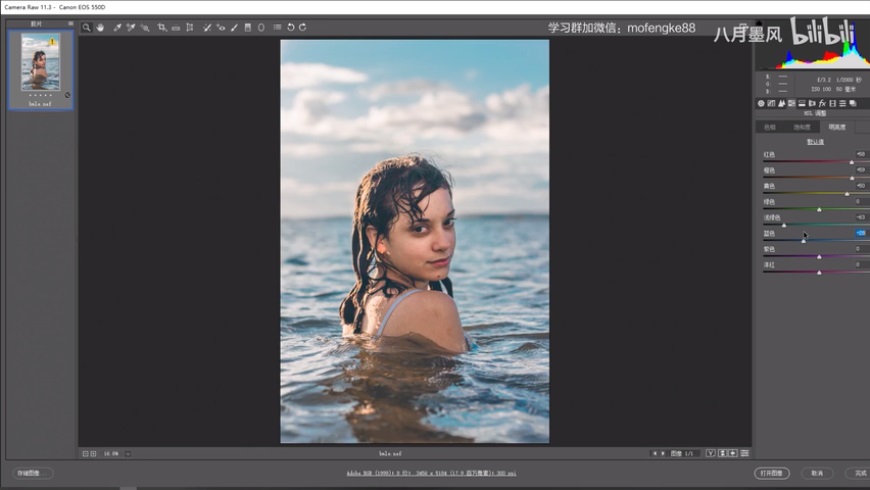Switch to the 明亮度 (Luminance) tab

pyautogui.click(x=837, y=127)
